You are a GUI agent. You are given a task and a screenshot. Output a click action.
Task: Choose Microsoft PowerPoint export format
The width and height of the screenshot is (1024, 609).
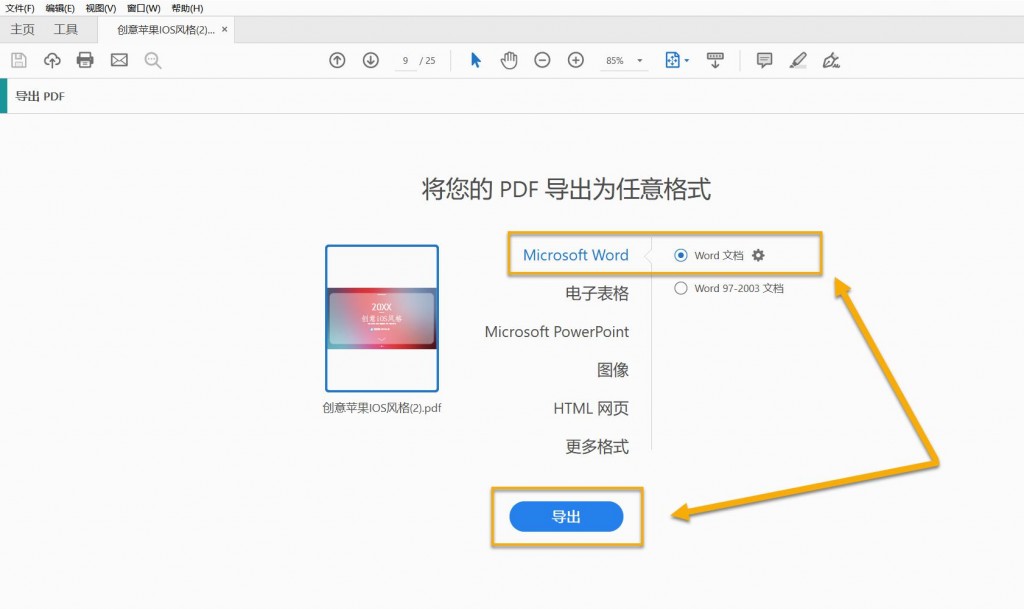pyautogui.click(x=556, y=332)
